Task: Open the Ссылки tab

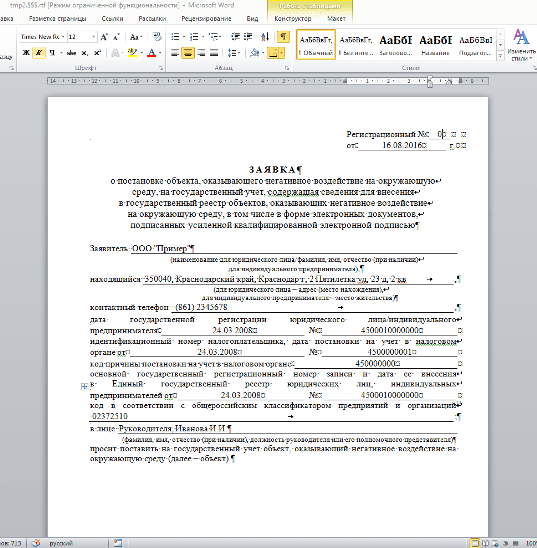Action: (x=112, y=19)
